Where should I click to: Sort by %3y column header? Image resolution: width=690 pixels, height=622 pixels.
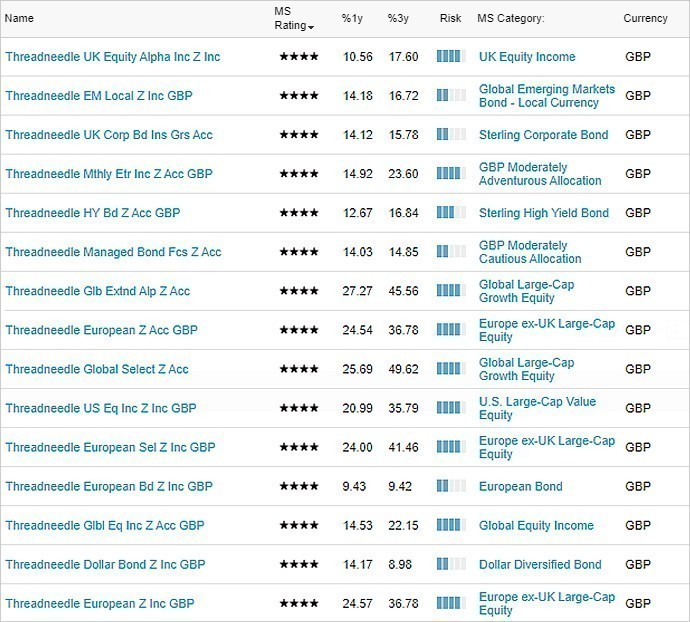coord(398,18)
